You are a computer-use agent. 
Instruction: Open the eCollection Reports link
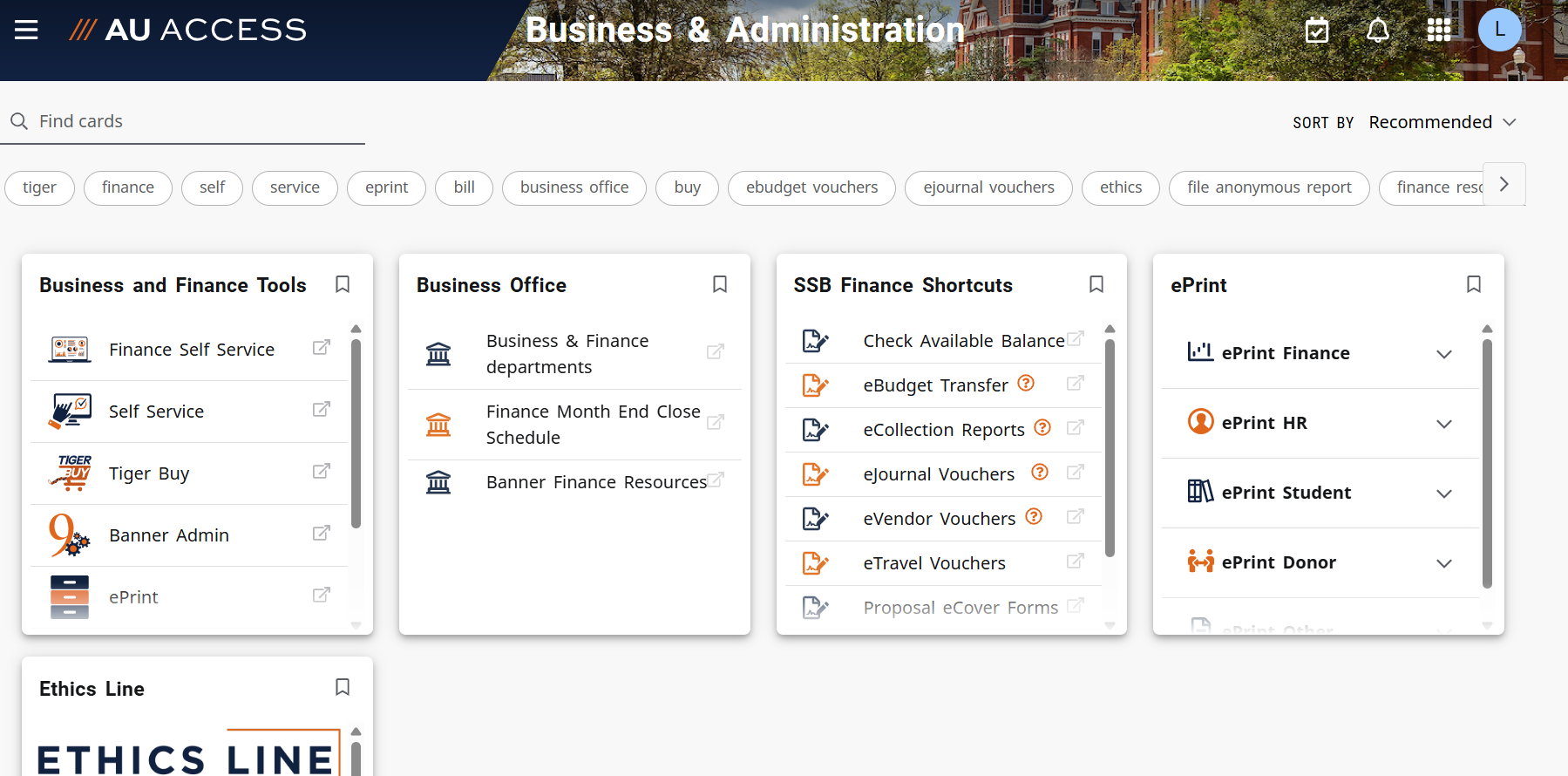[x=944, y=430]
